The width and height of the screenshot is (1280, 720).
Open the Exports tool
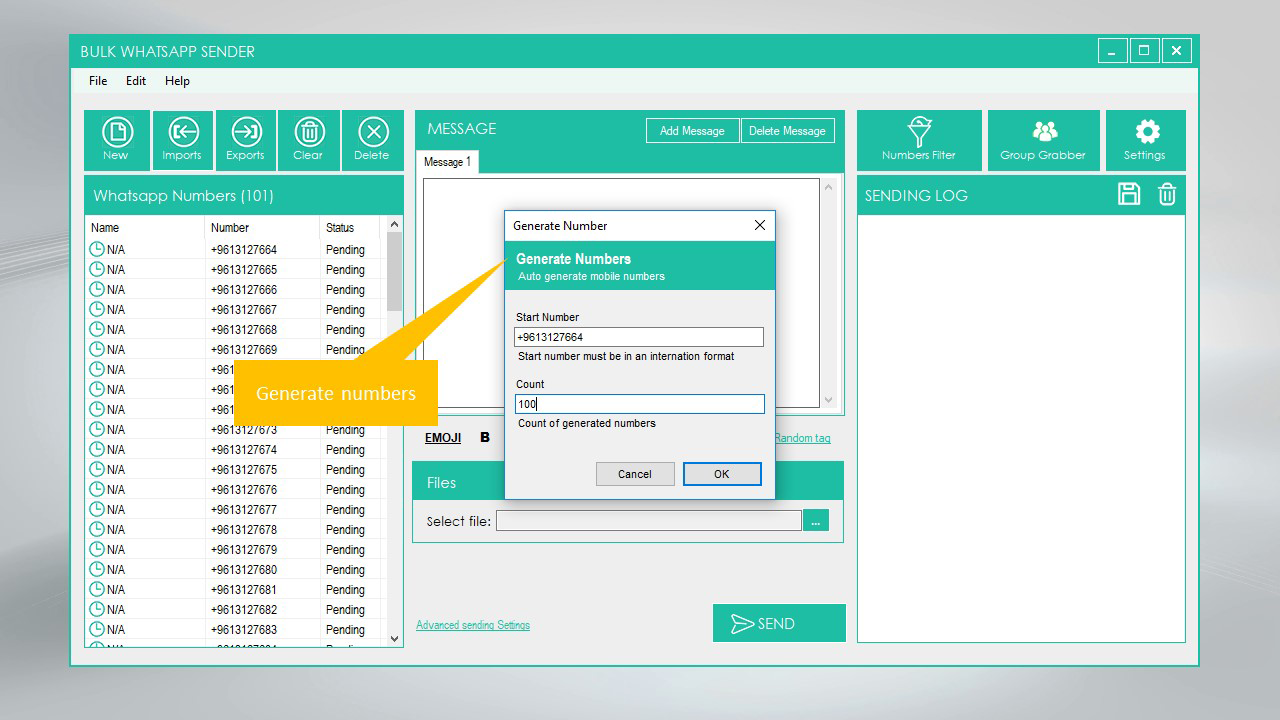[245, 140]
